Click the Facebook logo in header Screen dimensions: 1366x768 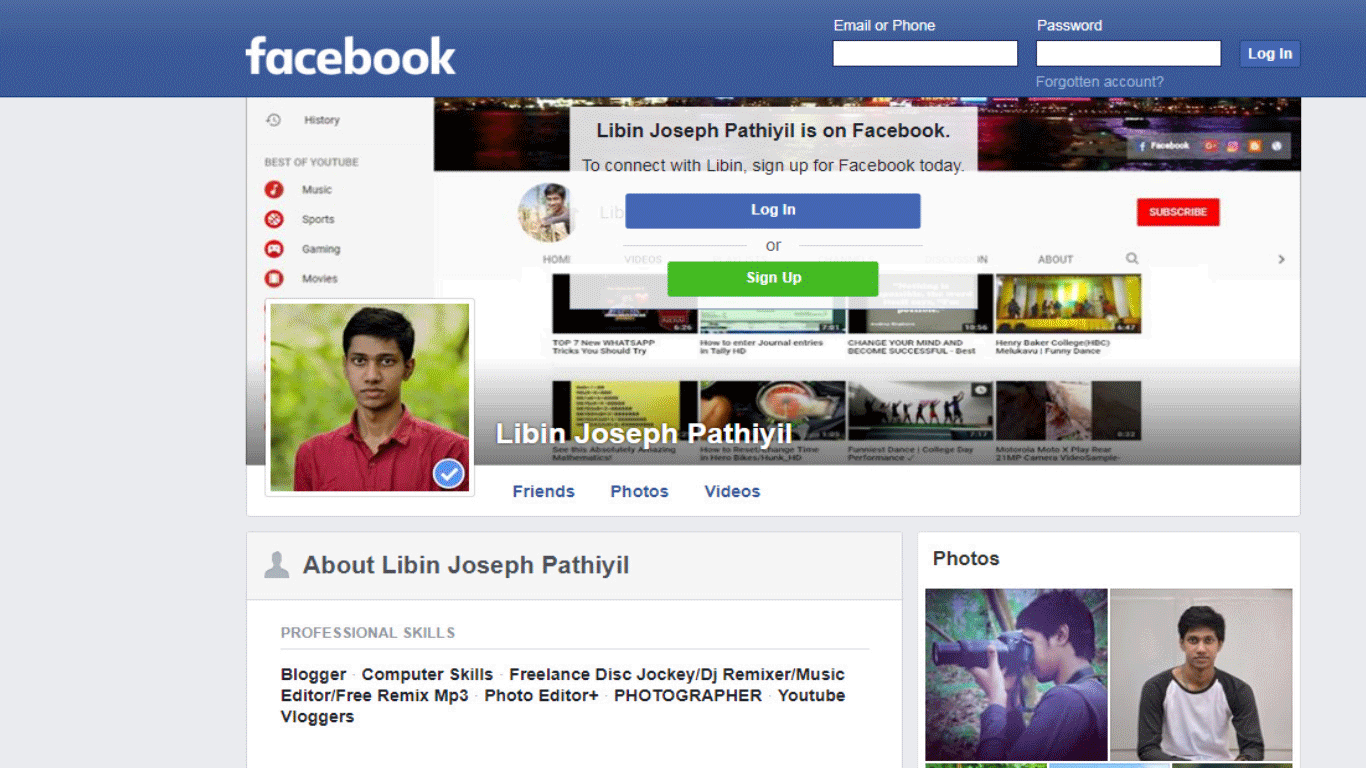[350, 56]
